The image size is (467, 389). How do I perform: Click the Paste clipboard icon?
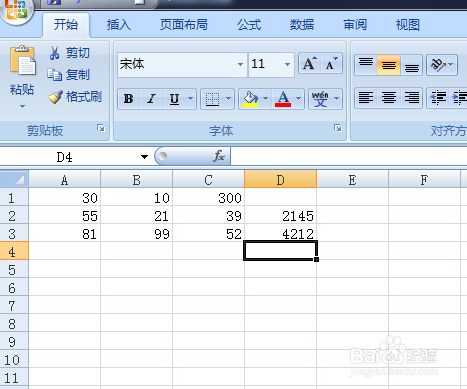(x=23, y=60)
